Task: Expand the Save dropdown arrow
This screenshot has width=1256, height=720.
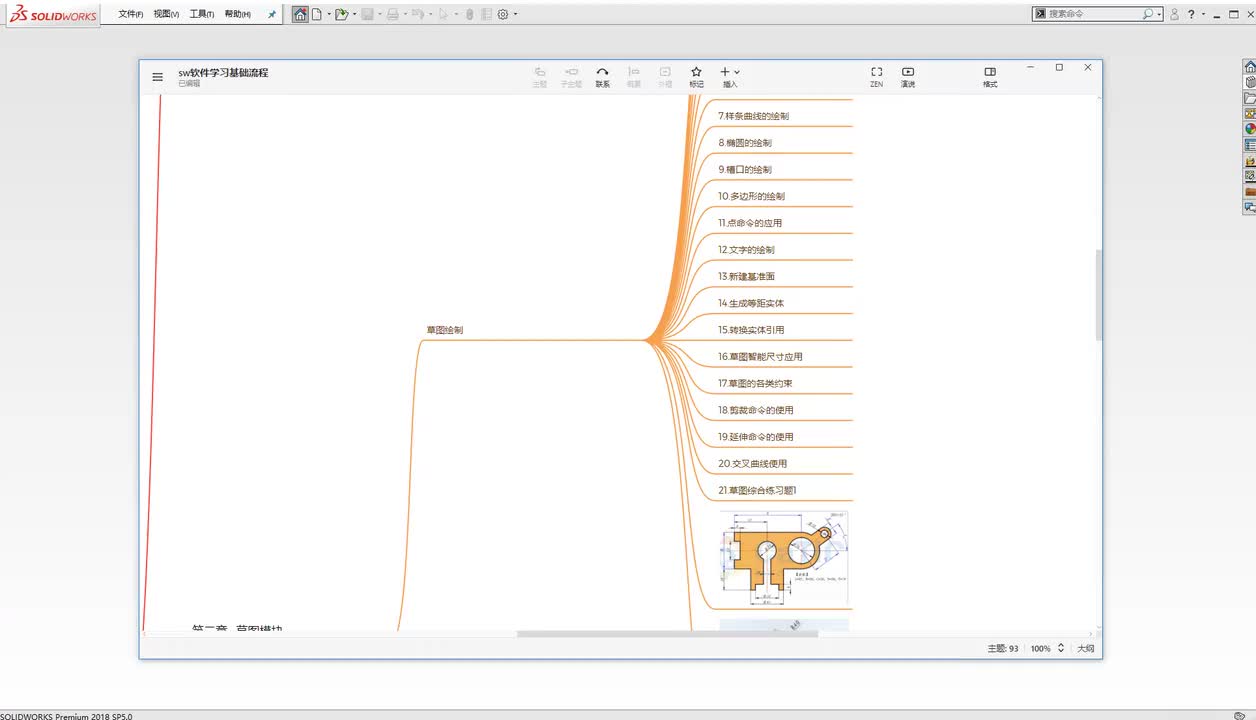Action: (380, 14)
